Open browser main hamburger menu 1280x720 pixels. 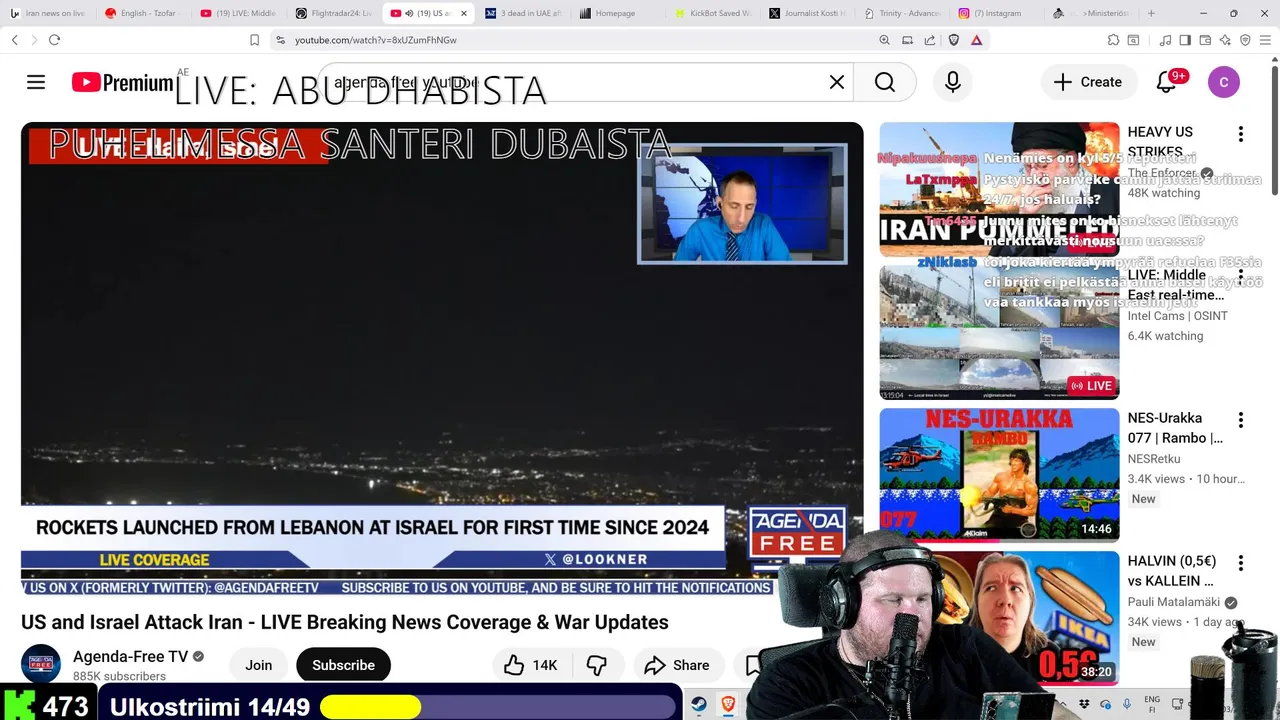point(1265,40)
